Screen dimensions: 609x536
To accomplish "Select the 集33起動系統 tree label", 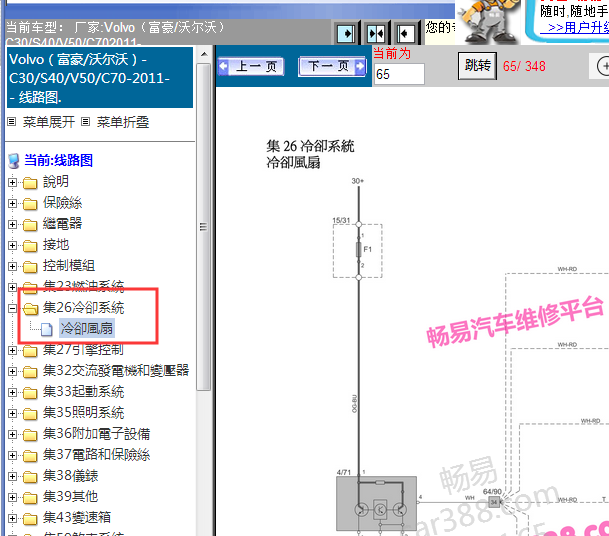I will 84,392.
